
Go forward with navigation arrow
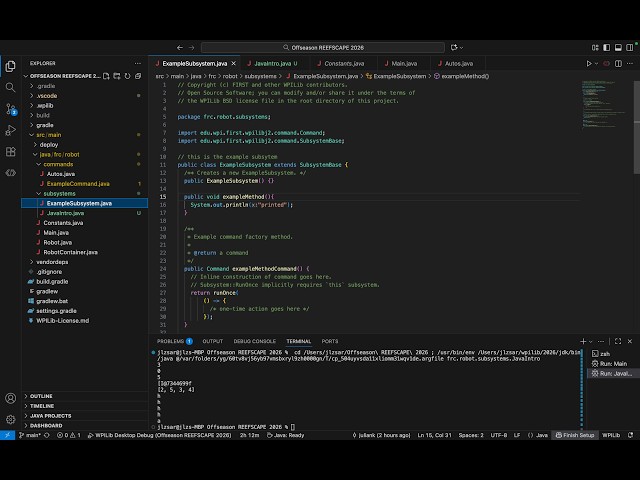[191, 48]
